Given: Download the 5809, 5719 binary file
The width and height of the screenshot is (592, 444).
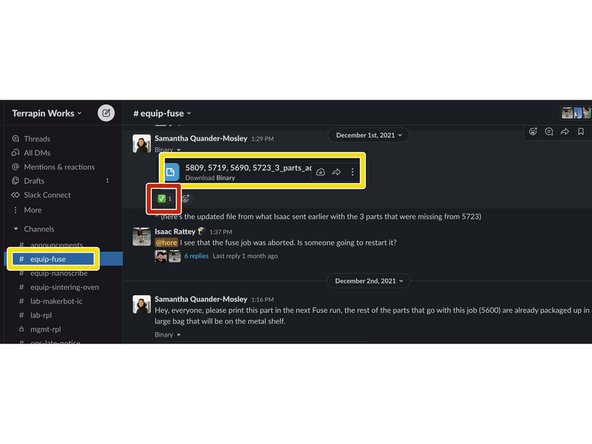Looking at the screenshot, I should coord(321,172).
